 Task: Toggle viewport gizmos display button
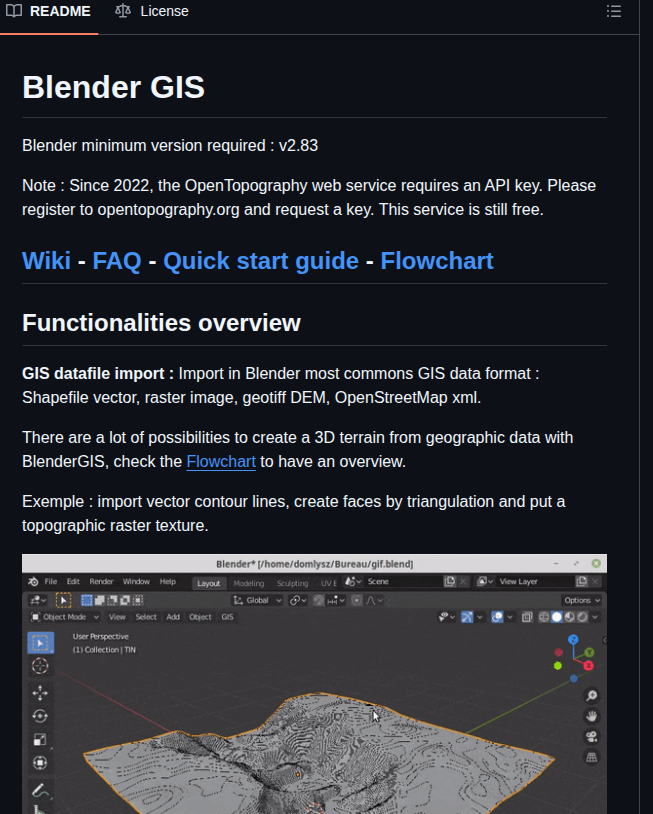[x=467, y=617]
